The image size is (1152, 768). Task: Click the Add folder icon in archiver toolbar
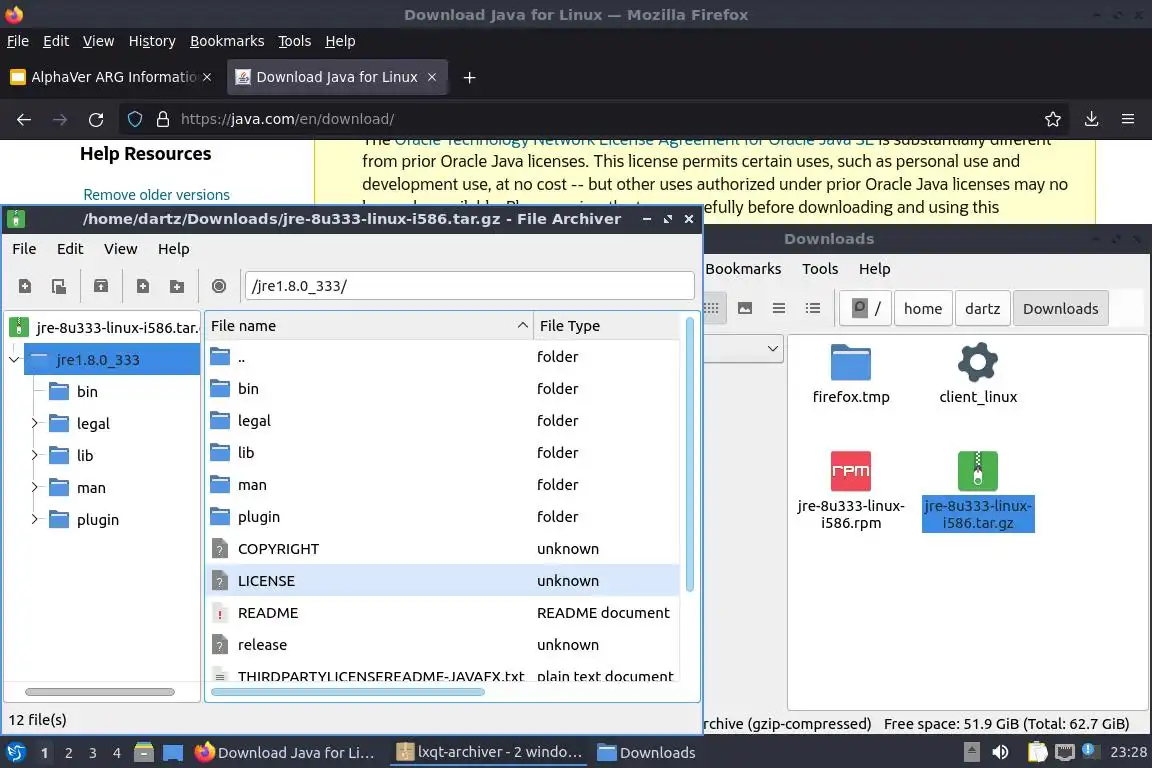coord(176,286)
